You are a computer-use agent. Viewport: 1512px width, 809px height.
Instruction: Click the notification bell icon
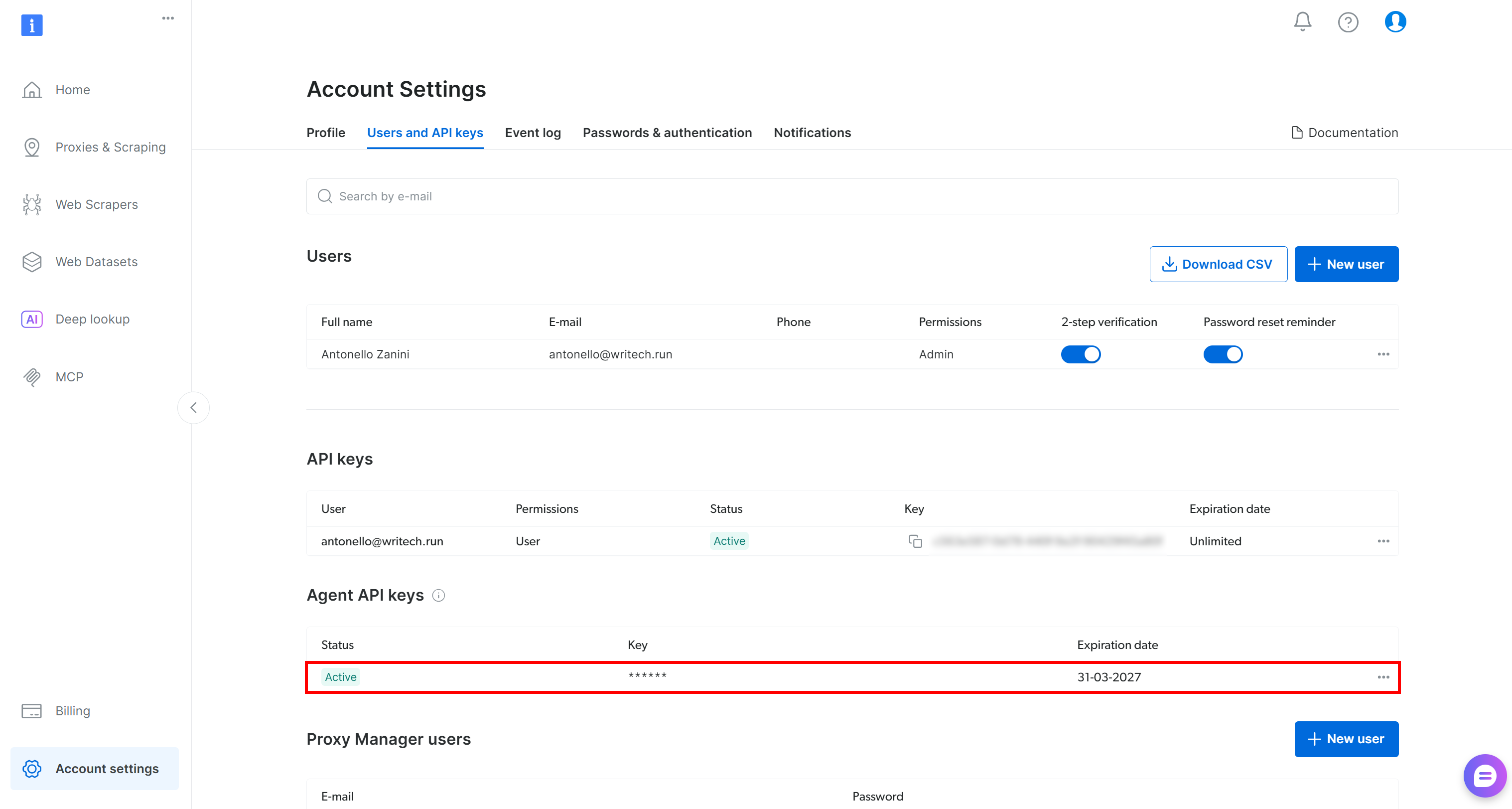[x=1302, y=22]
